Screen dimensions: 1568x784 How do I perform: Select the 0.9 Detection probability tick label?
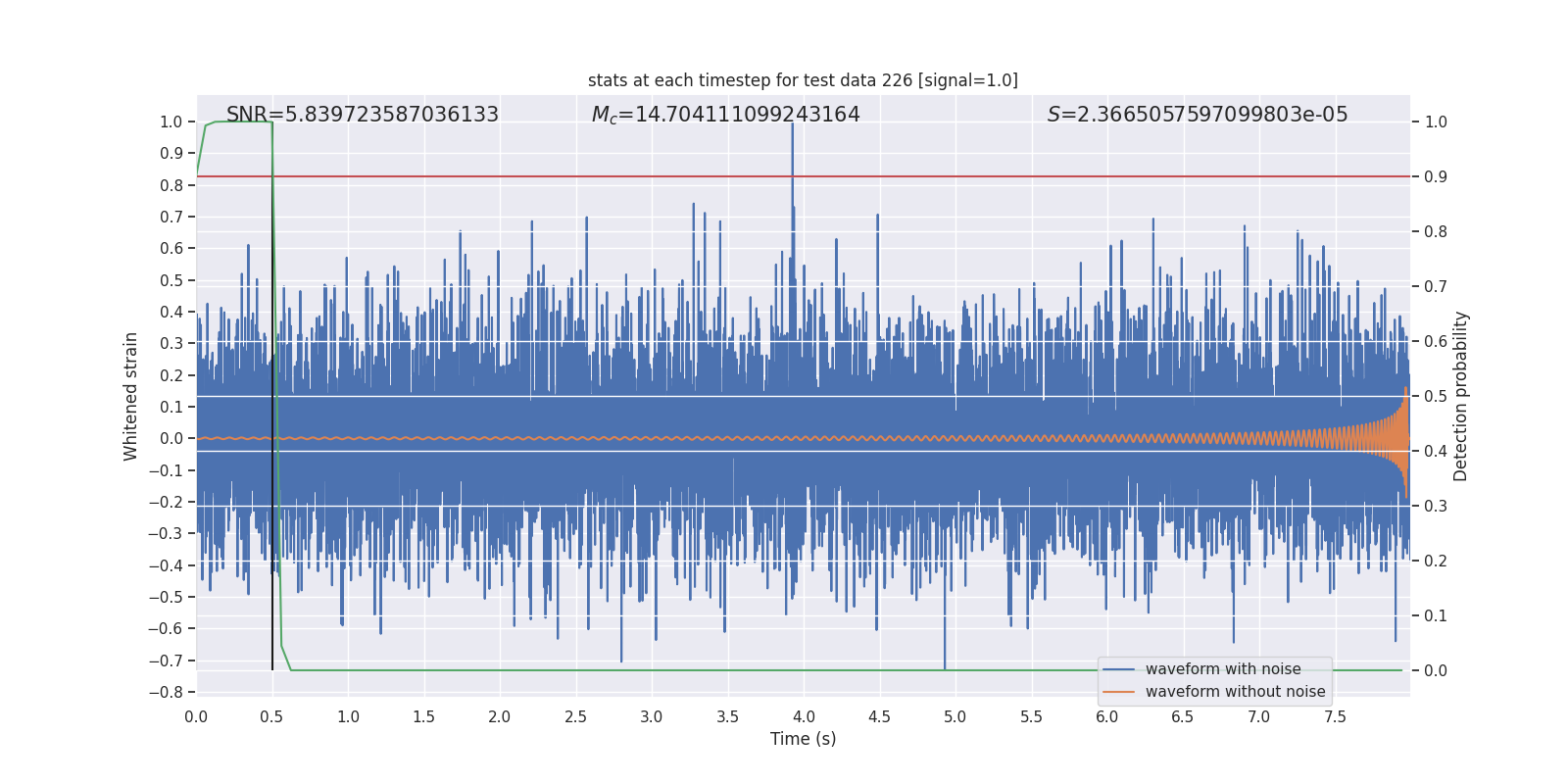pos(1436,176)
